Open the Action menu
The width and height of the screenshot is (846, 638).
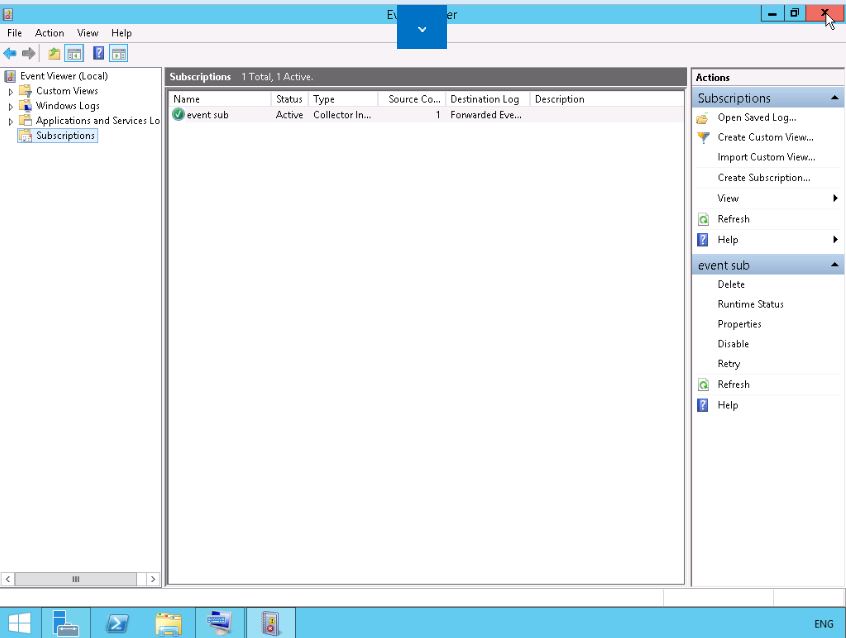point(49,33)
